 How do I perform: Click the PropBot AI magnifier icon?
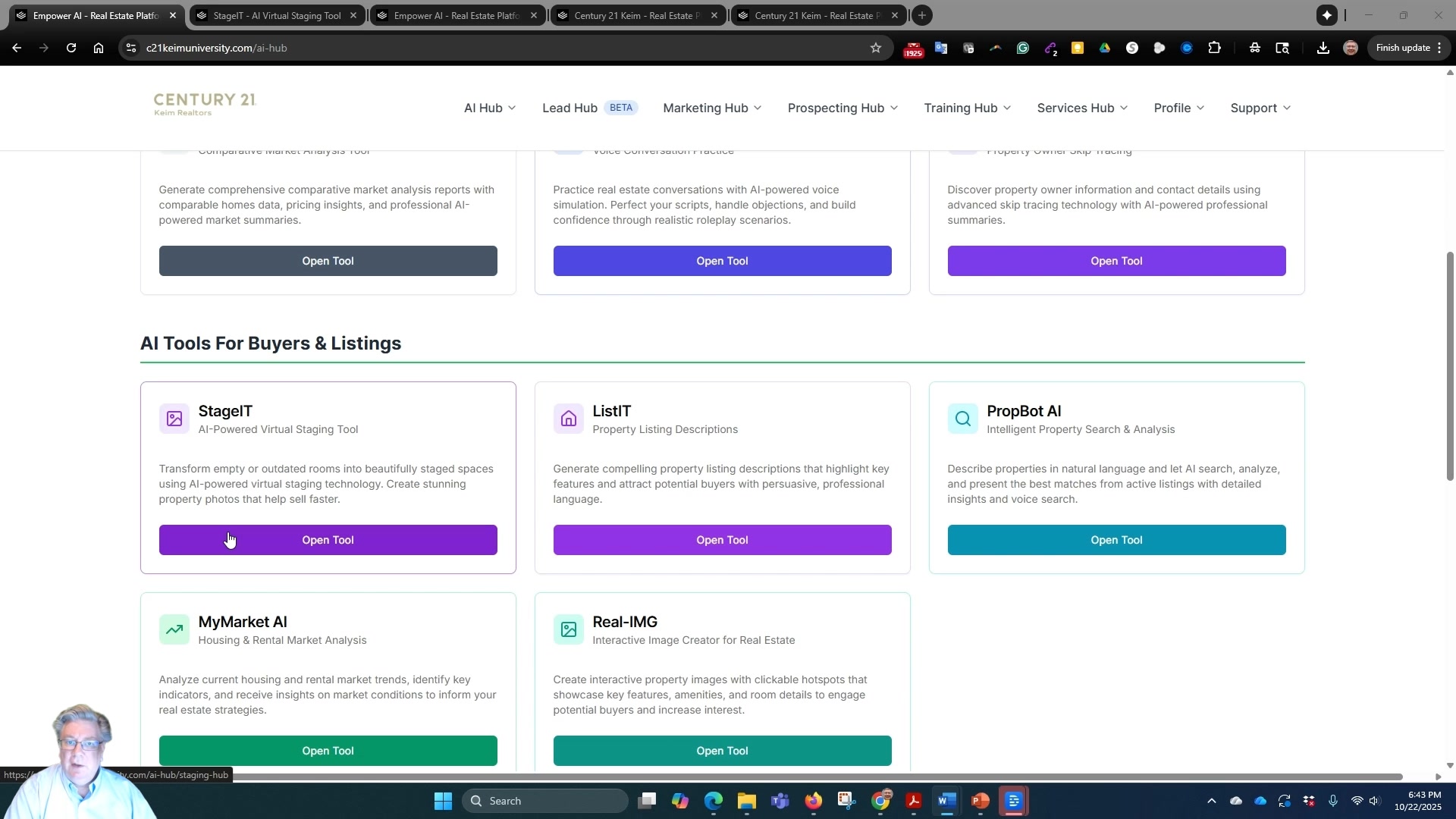[963, 419]
